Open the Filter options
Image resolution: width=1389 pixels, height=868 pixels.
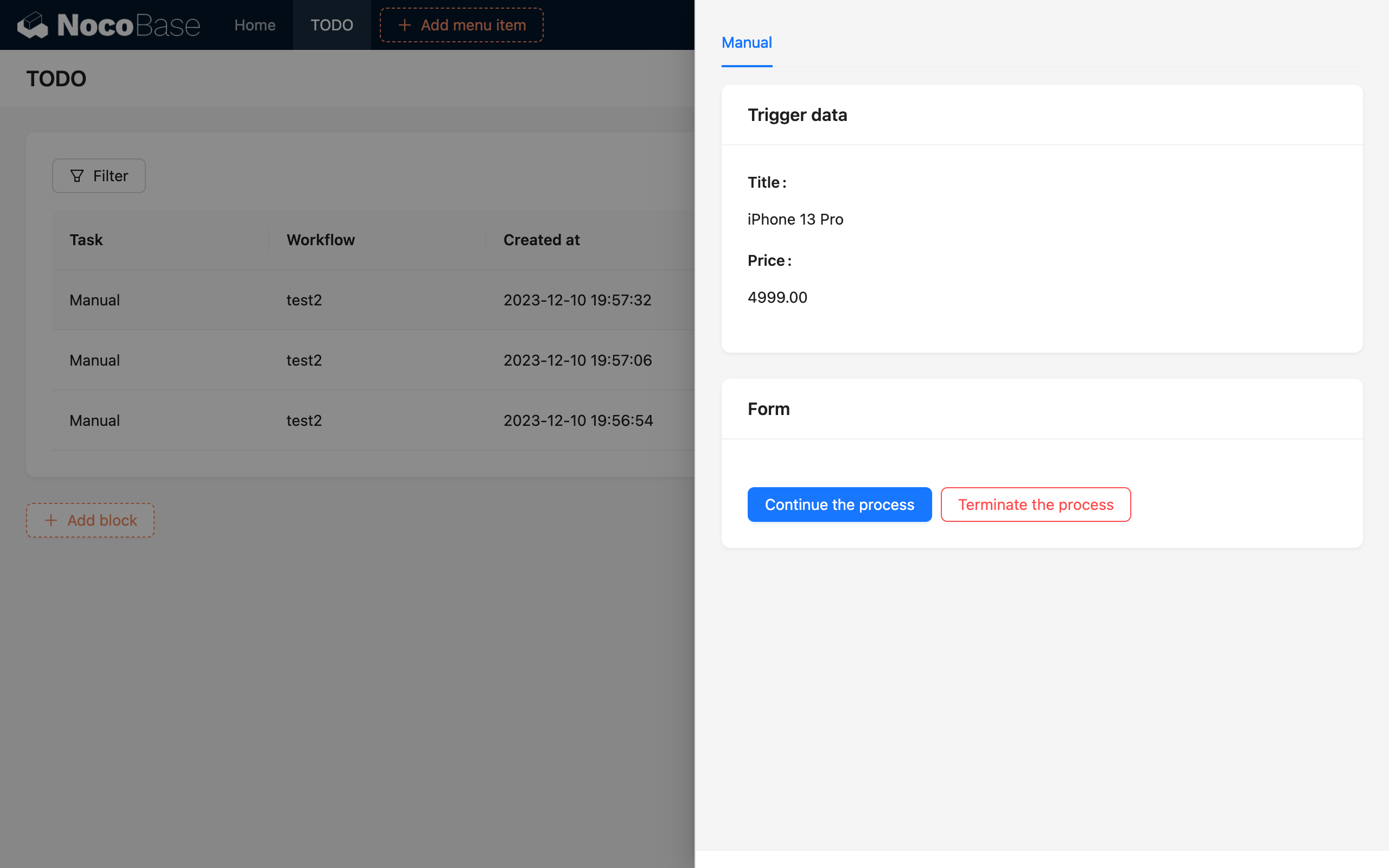pos(99,176)
